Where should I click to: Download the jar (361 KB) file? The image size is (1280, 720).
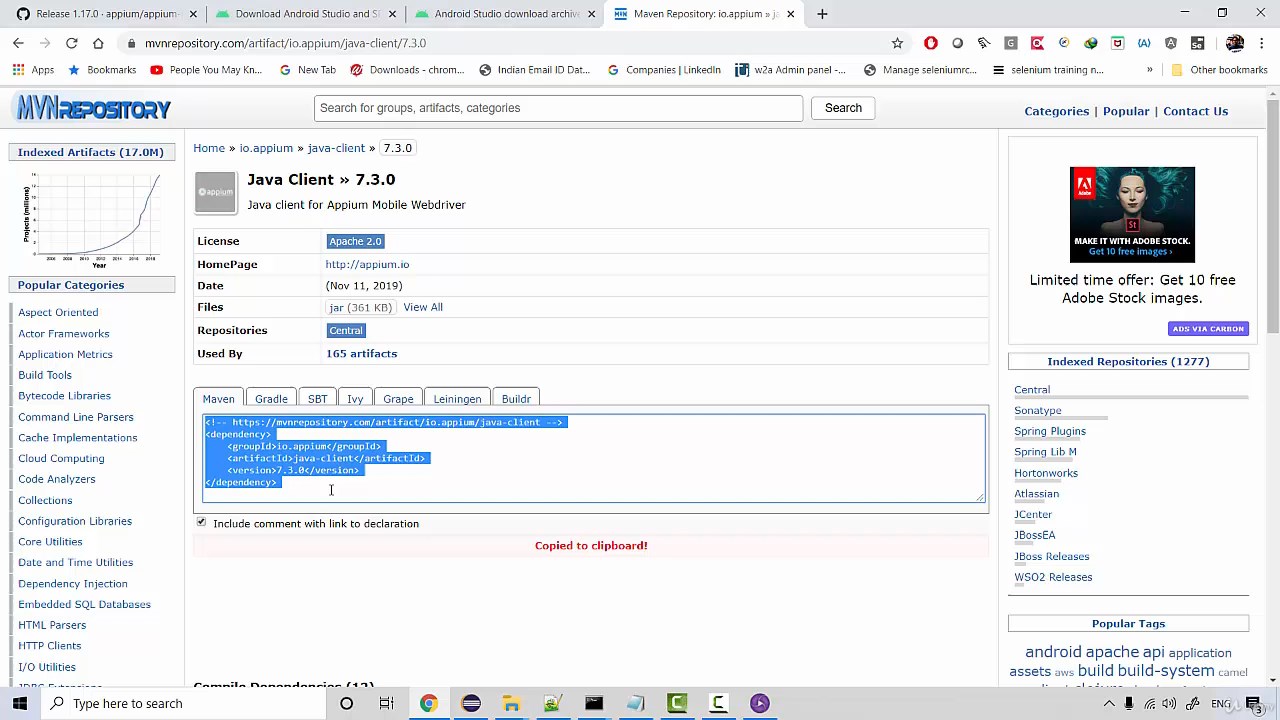pyautogui.click(x=360, y=308)
